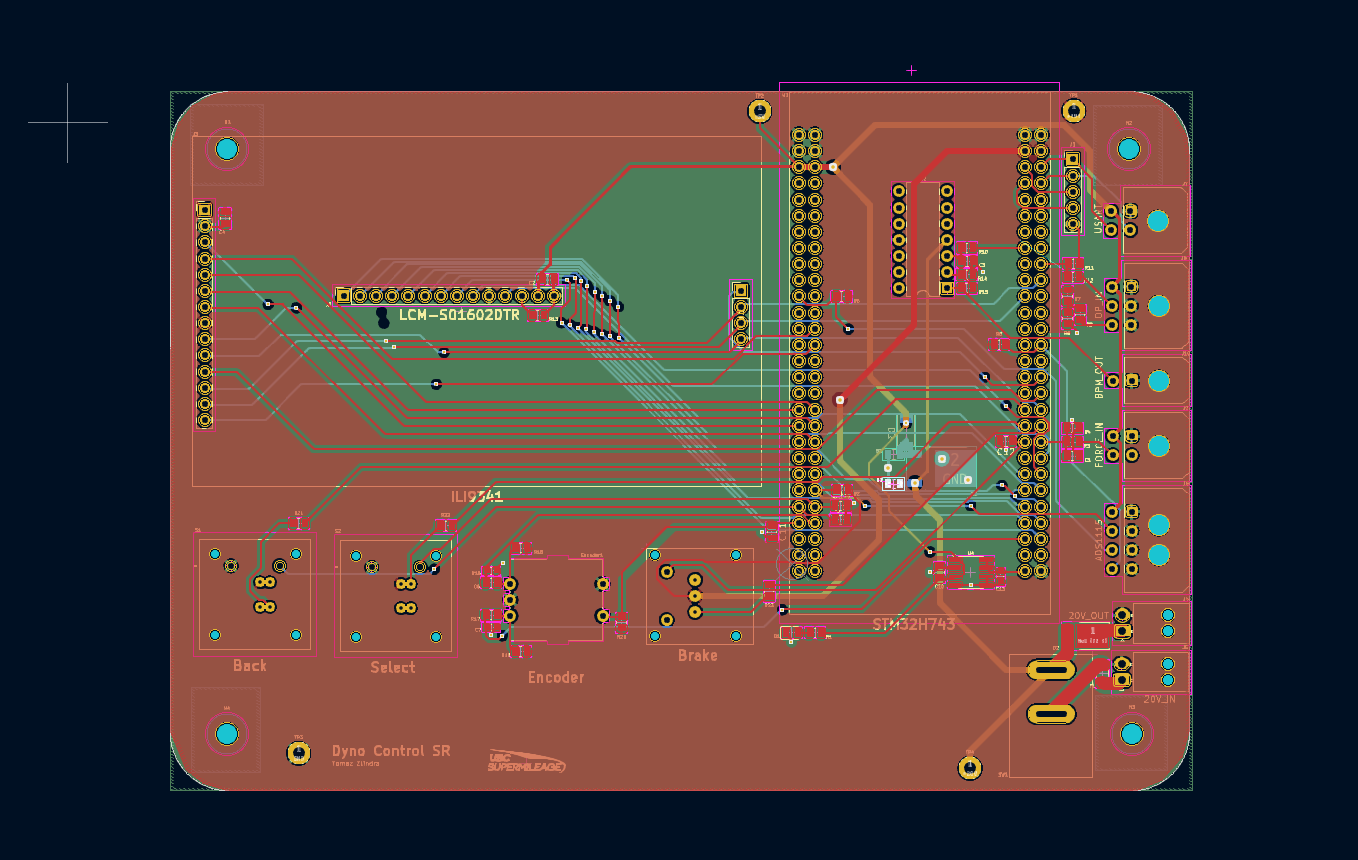Click the square pin 1 pad of LCM-S01602DTR header
The height and width of the screenshot is (860, 1358).
[x=344, y=296]
